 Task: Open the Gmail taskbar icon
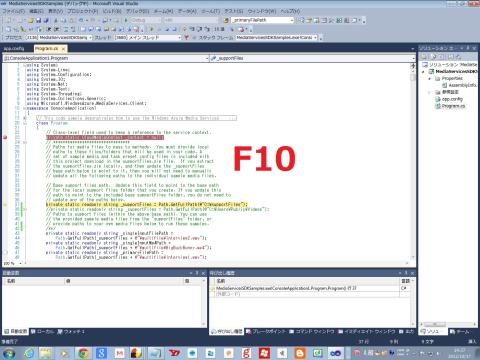tap(120, 353)
